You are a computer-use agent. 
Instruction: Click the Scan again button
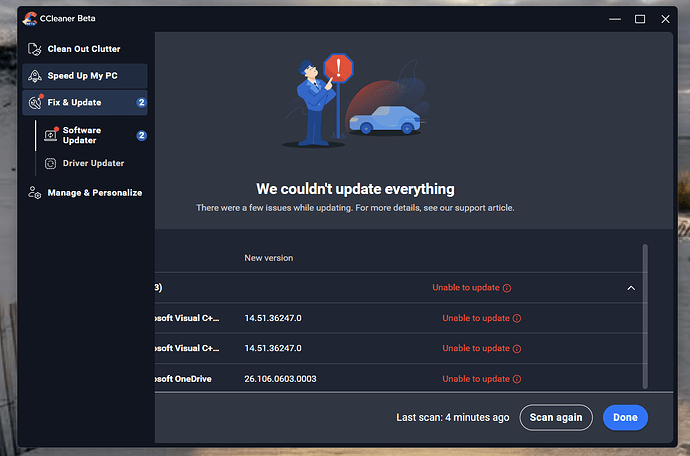point(556,417)
